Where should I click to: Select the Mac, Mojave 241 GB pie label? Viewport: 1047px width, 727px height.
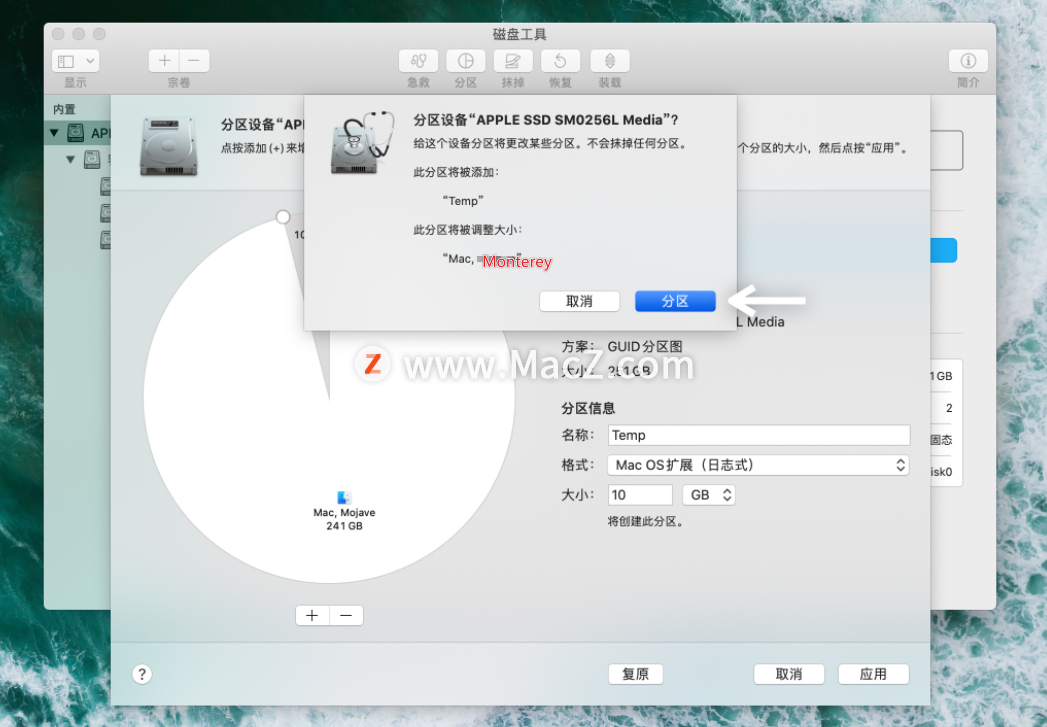pos(344,519)
